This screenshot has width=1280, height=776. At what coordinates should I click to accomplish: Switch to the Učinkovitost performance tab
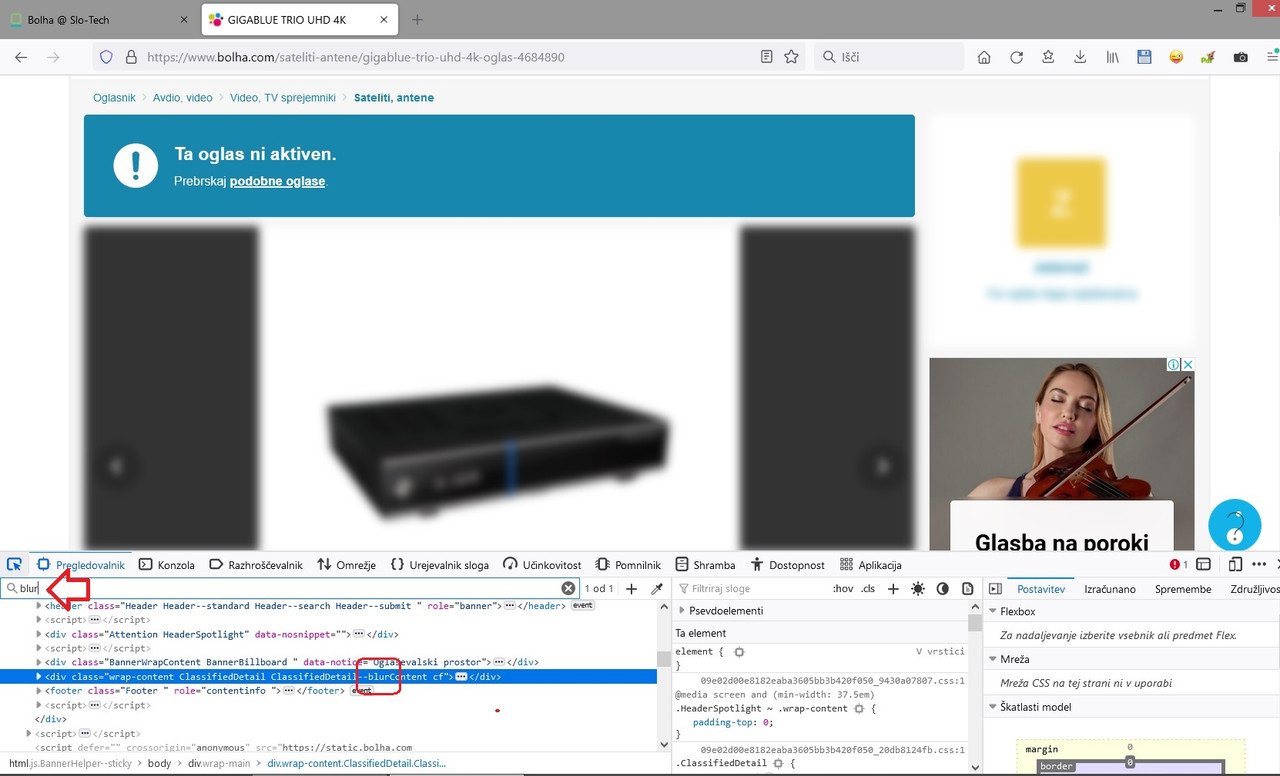coord(542,565)
